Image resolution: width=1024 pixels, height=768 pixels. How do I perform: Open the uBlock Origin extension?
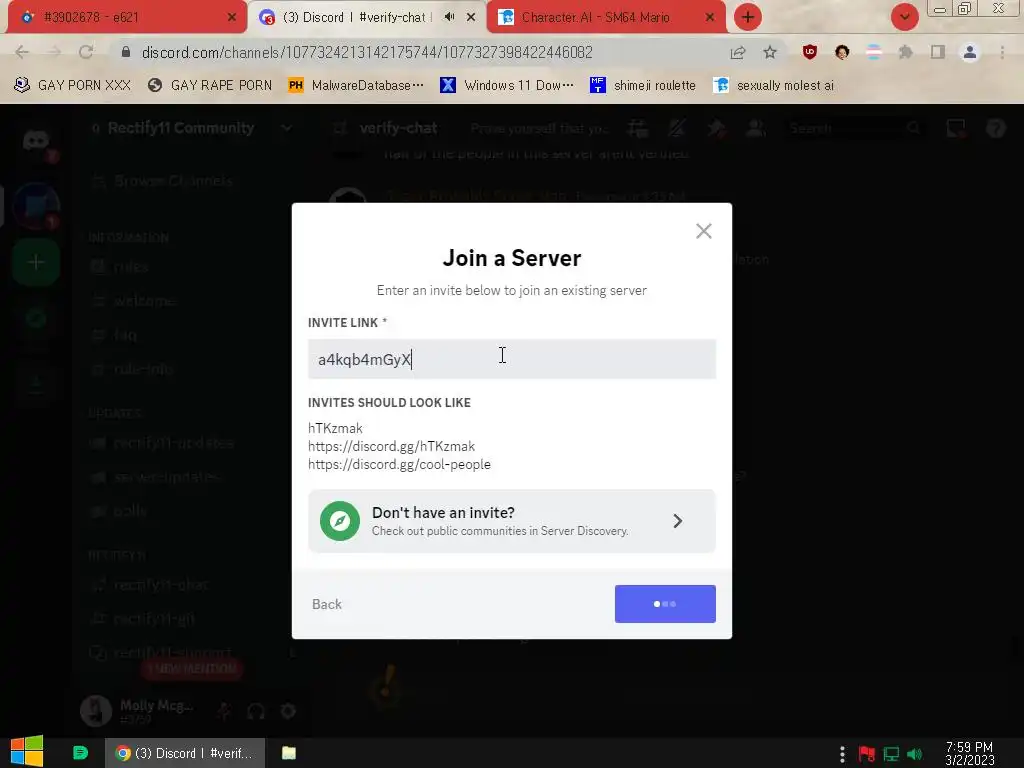click(810, 52)
